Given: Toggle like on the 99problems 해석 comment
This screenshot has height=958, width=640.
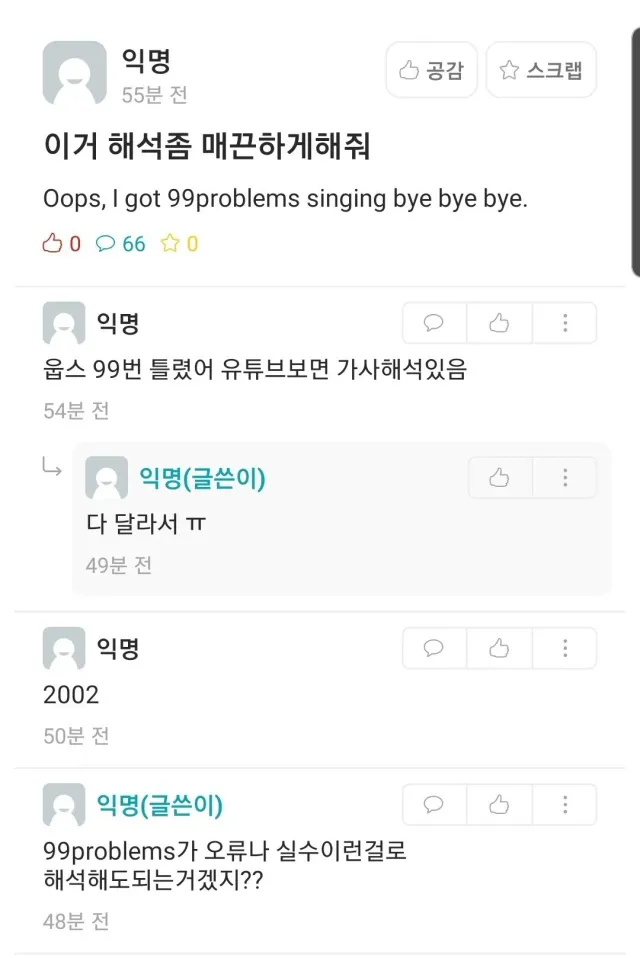Looking at the screenshot, I should coord(499,805).
